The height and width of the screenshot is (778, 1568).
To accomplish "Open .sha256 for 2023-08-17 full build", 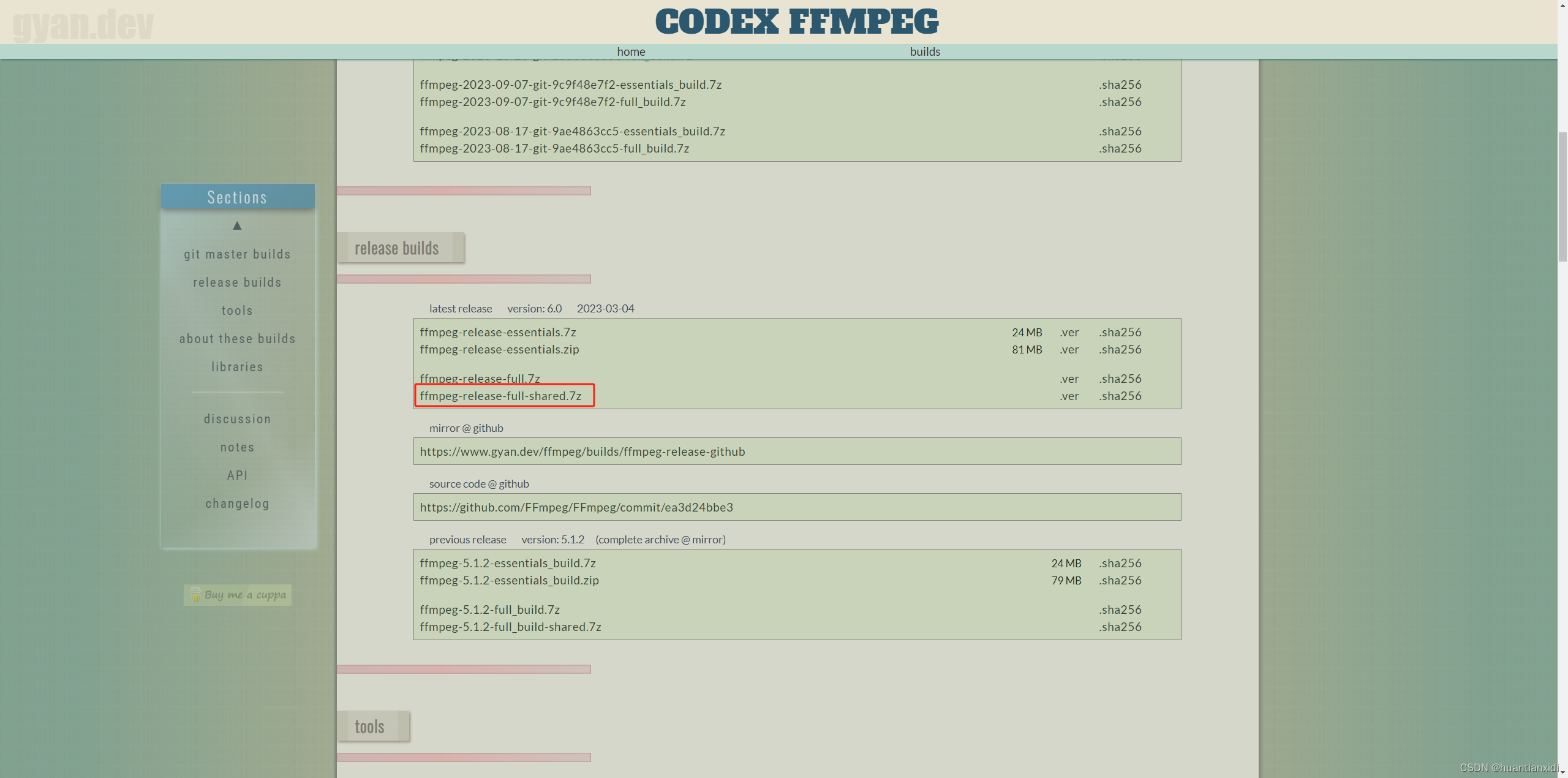I will click(1120, 148).
